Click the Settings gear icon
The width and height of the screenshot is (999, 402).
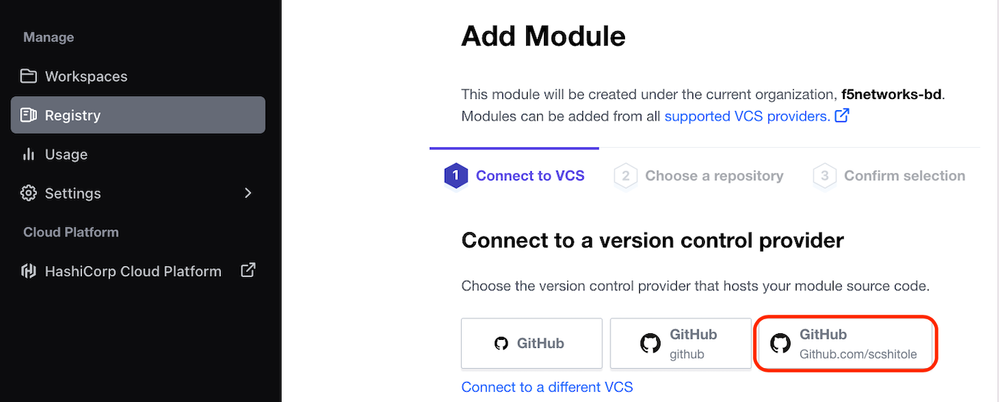tap(28, 194)
